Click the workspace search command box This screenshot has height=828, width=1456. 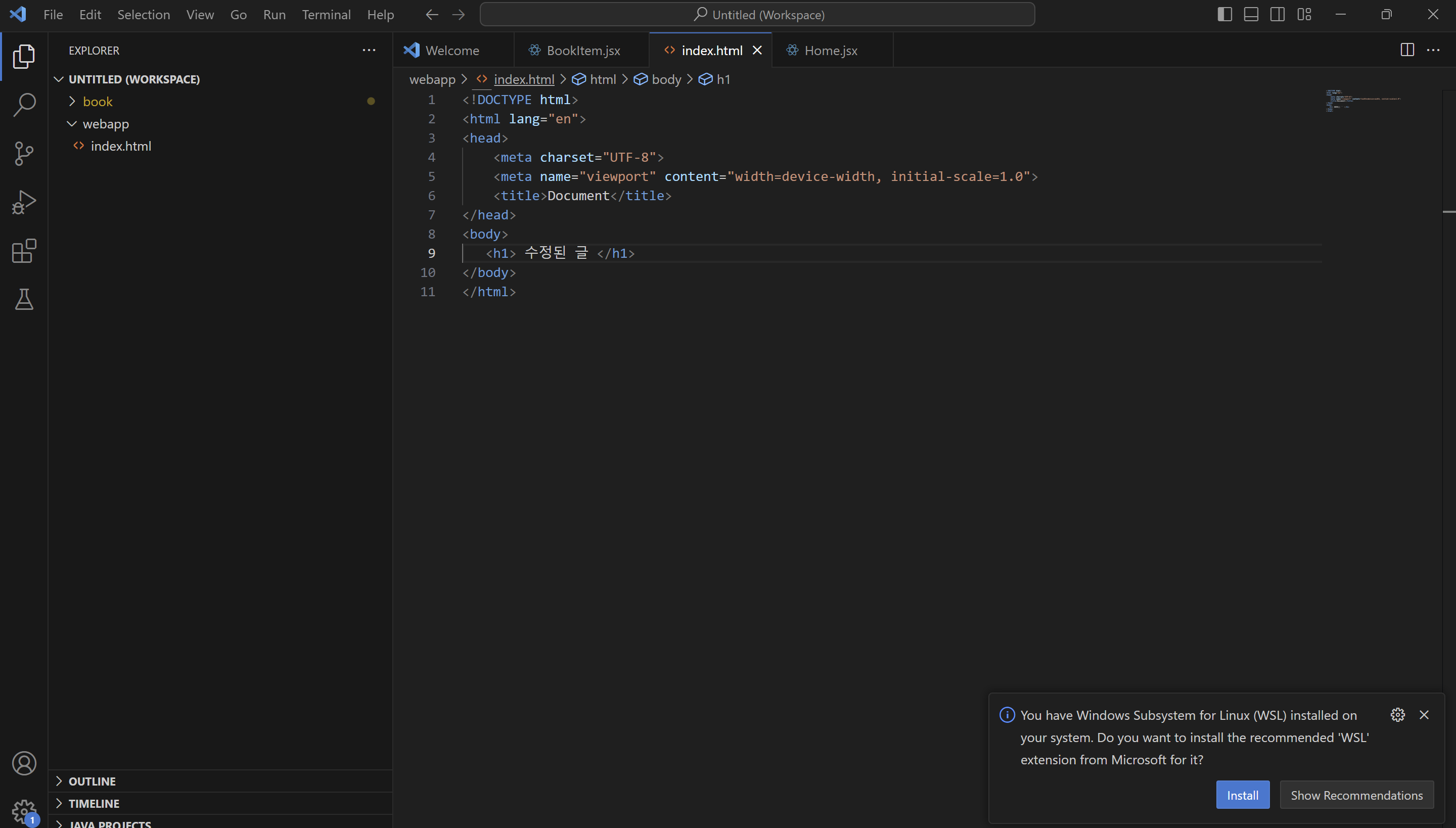point(757,14)
